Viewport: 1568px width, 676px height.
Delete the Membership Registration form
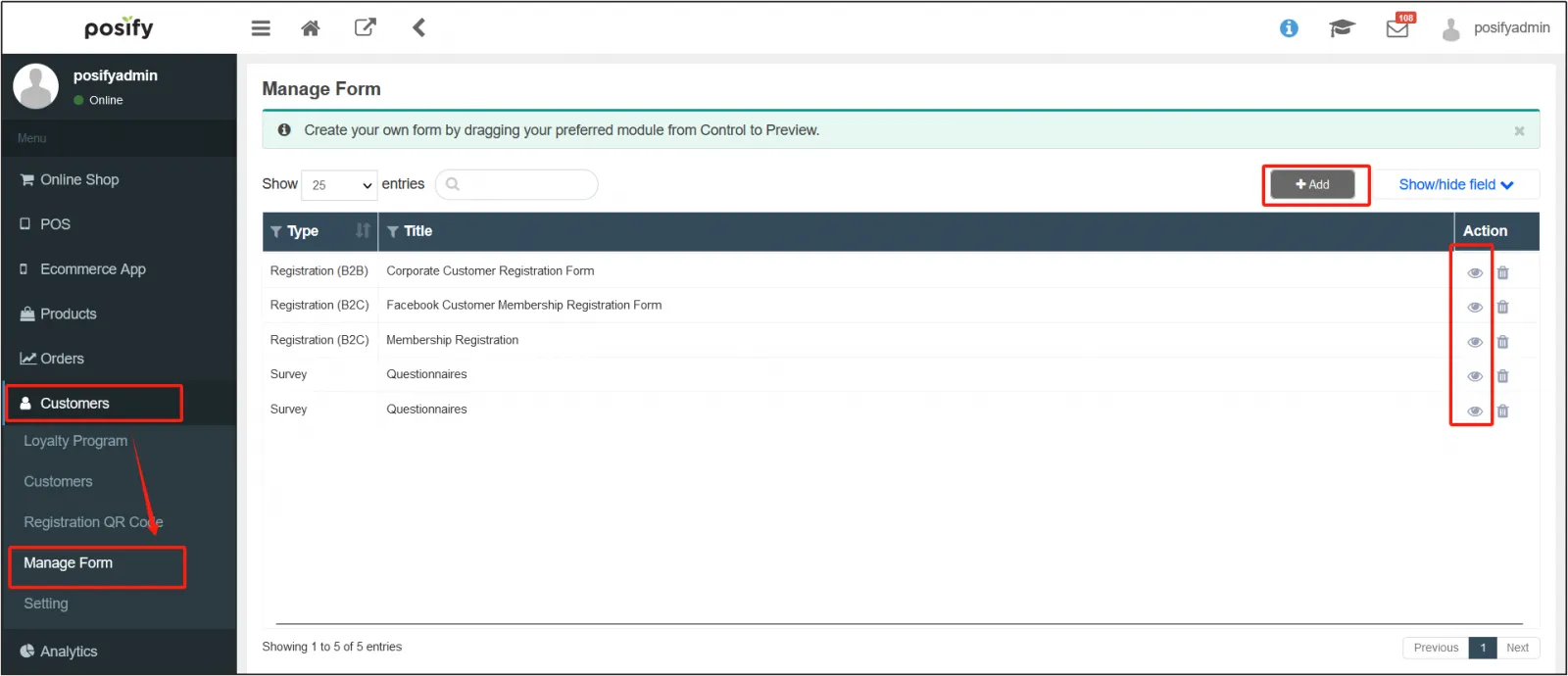point(1502,342)
